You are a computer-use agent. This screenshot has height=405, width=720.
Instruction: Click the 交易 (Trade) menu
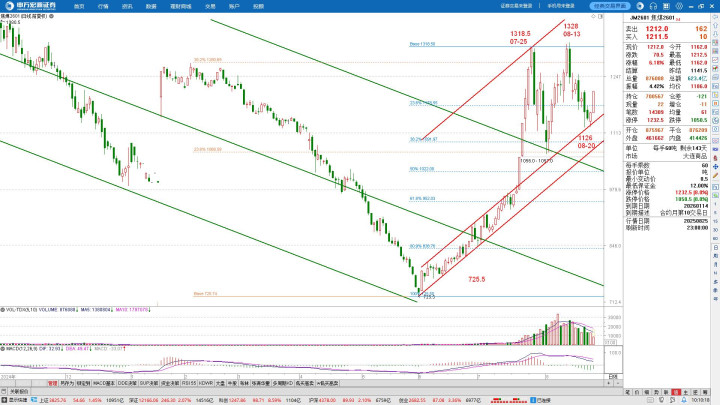(210, 5)
